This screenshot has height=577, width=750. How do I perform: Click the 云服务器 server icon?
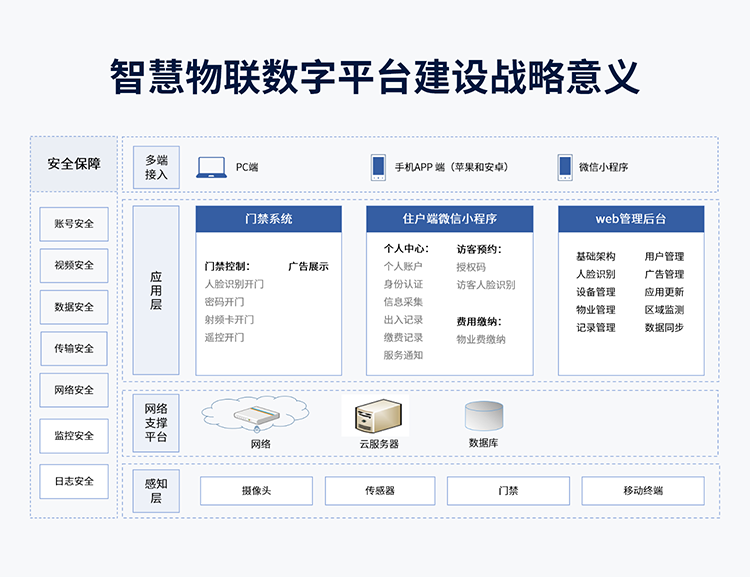pyautogui.click(x=379, y=414)
